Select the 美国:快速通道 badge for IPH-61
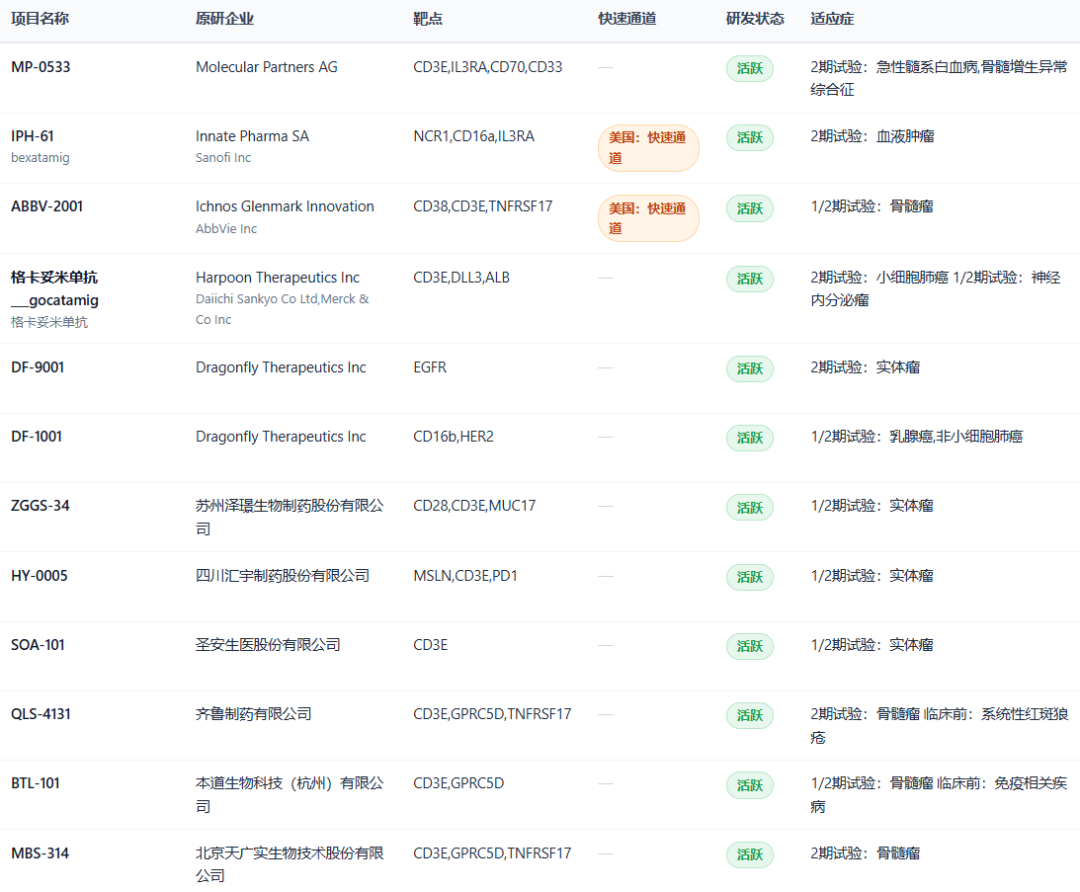 [648, 147]
